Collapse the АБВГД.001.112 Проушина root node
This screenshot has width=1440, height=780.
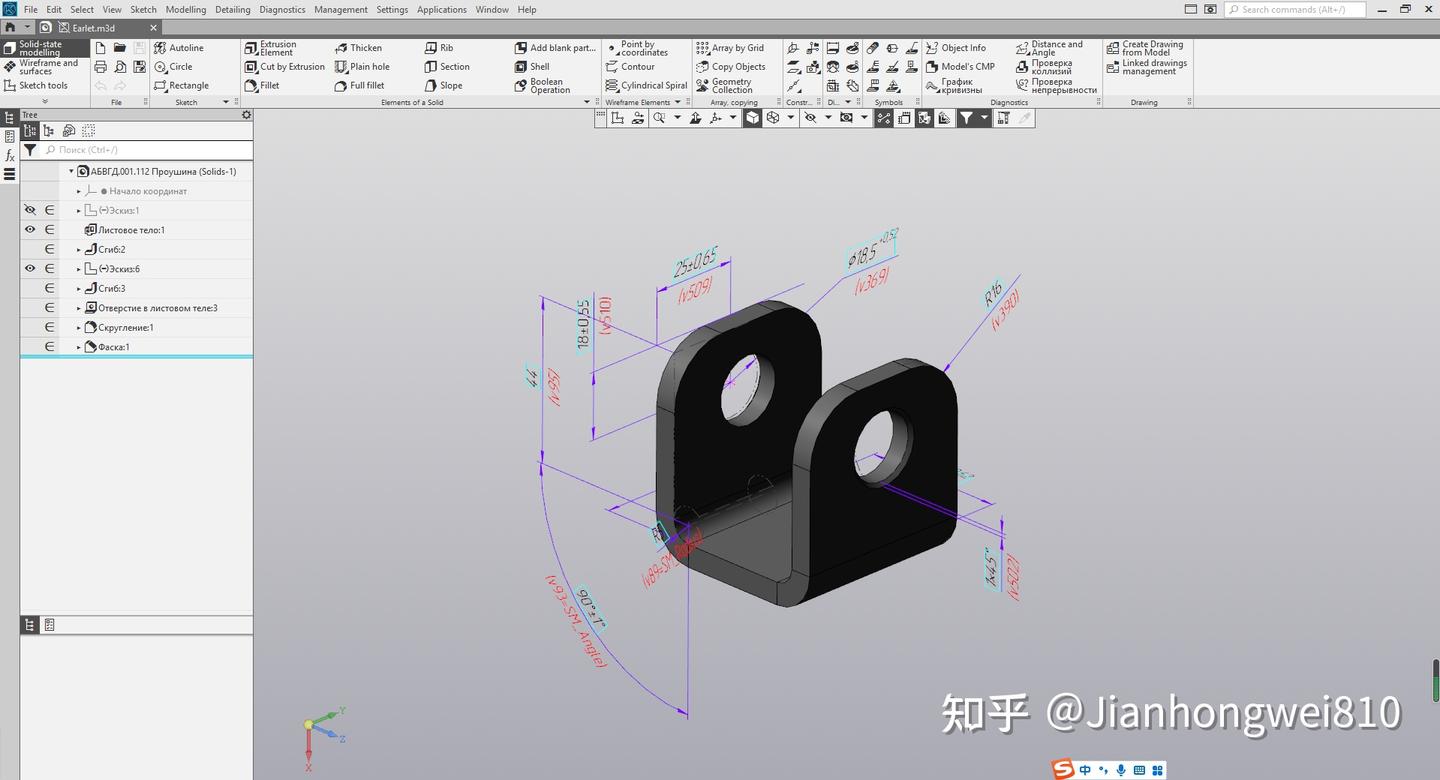70,171
